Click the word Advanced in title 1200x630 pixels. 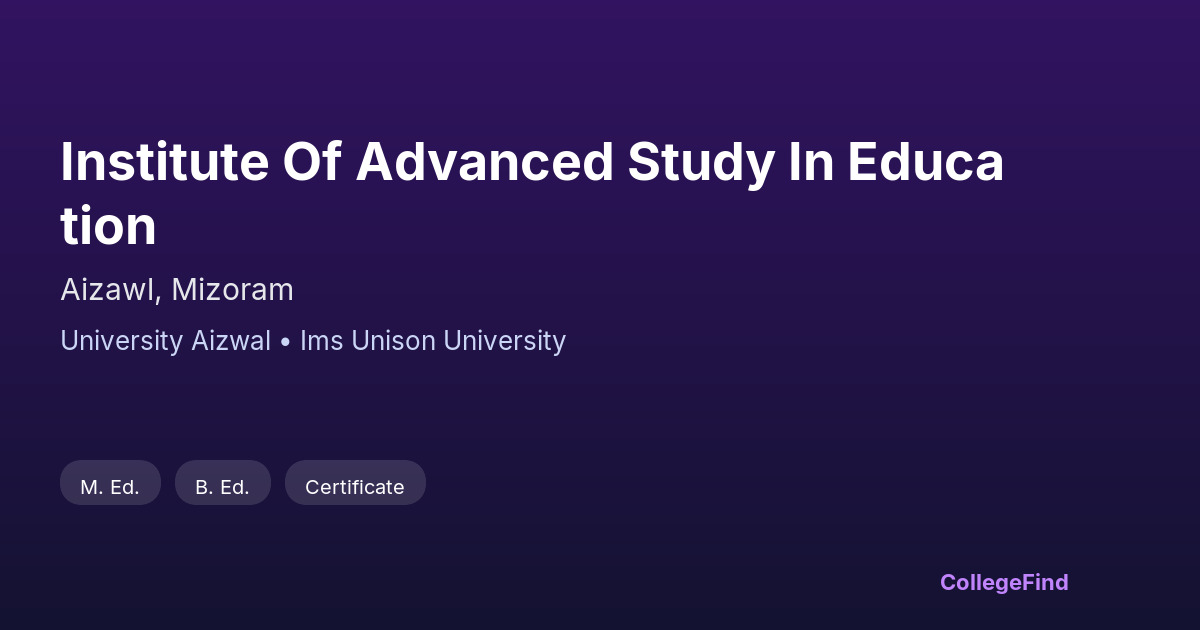click(484, 162)
